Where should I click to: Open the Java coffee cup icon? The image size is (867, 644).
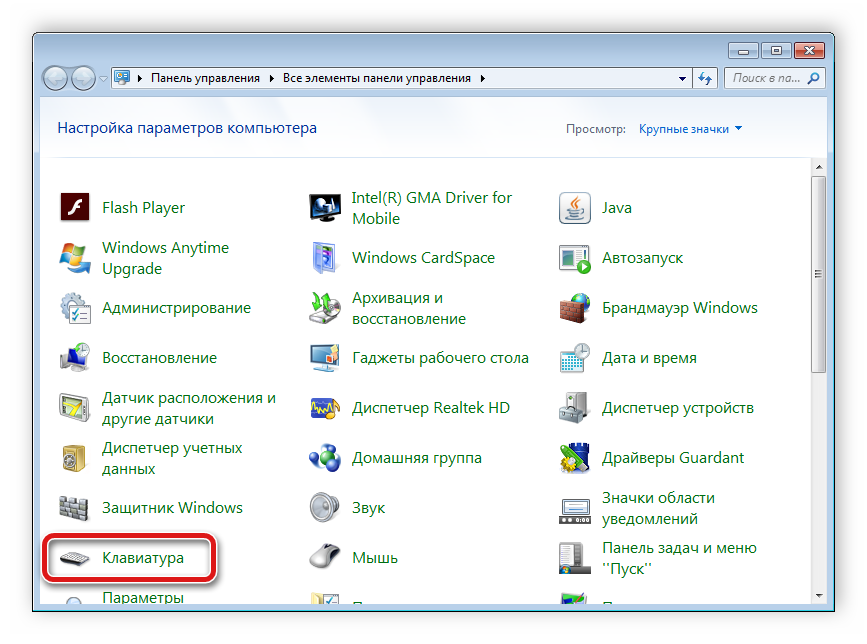[x=574, y=208]
